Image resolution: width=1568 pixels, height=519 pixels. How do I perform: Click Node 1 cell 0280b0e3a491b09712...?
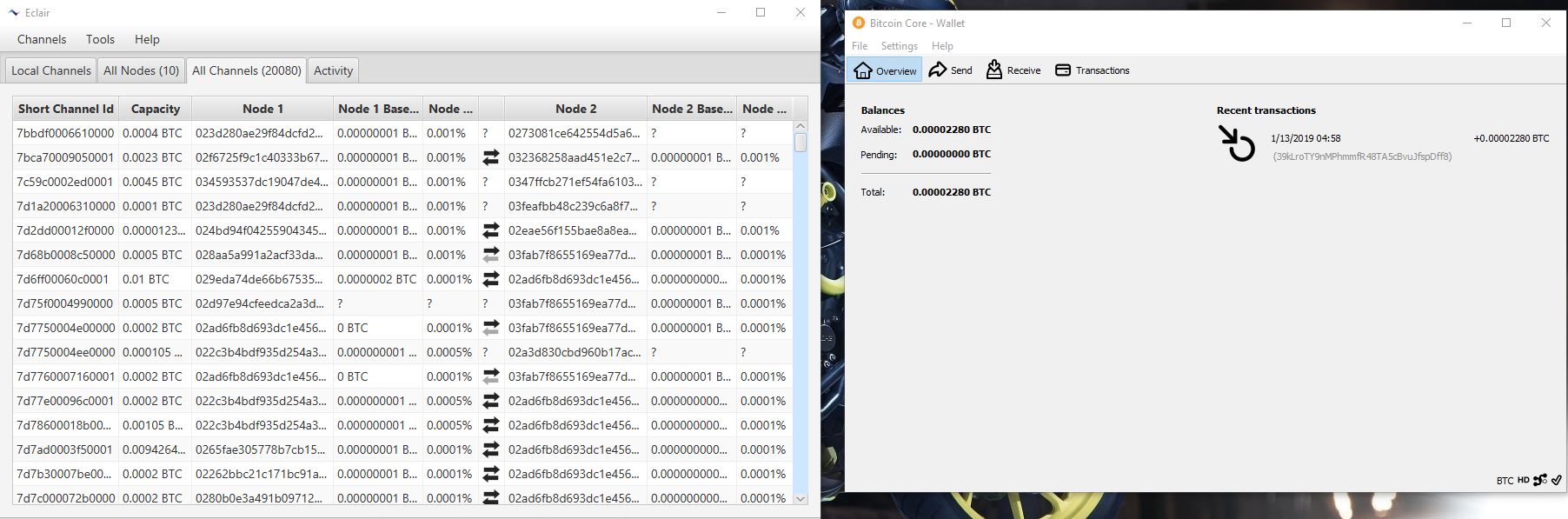click(262, 498)
